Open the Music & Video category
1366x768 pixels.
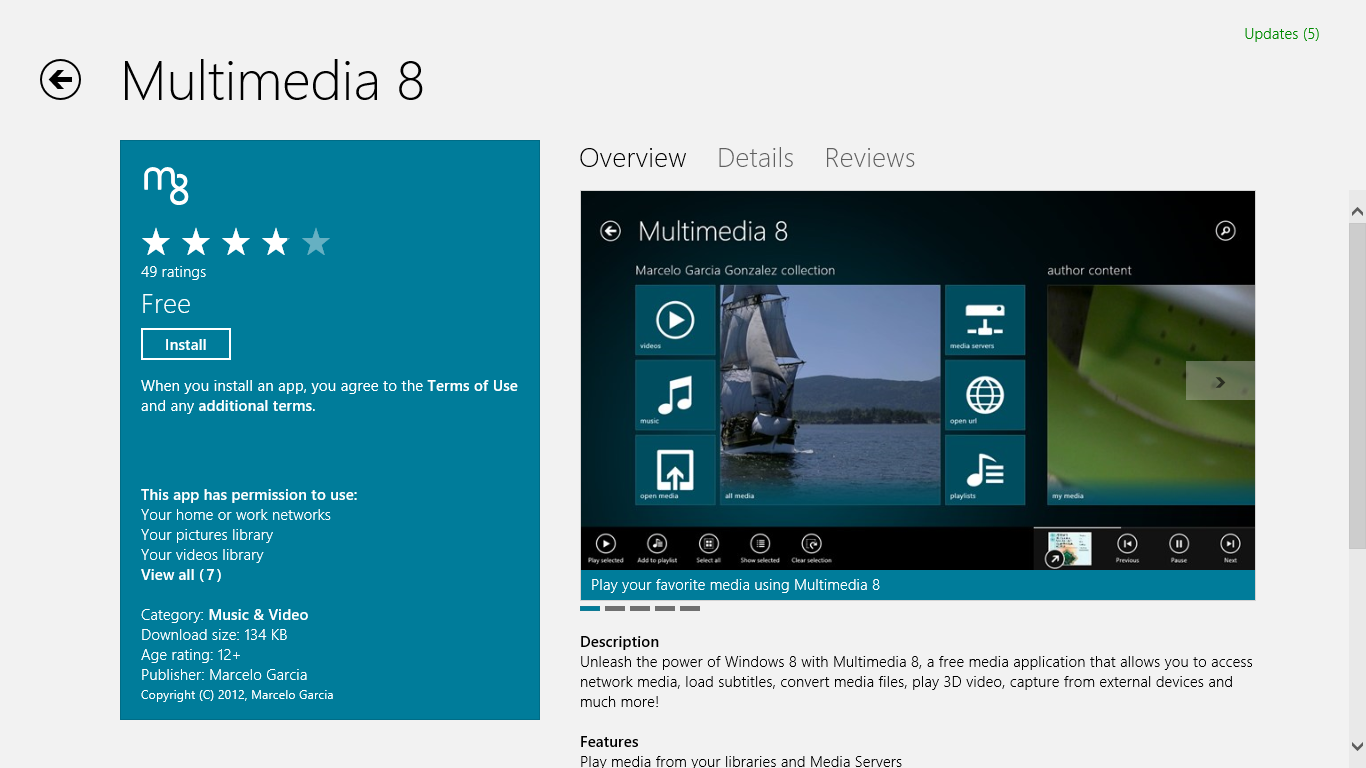(x=258, y=615)
